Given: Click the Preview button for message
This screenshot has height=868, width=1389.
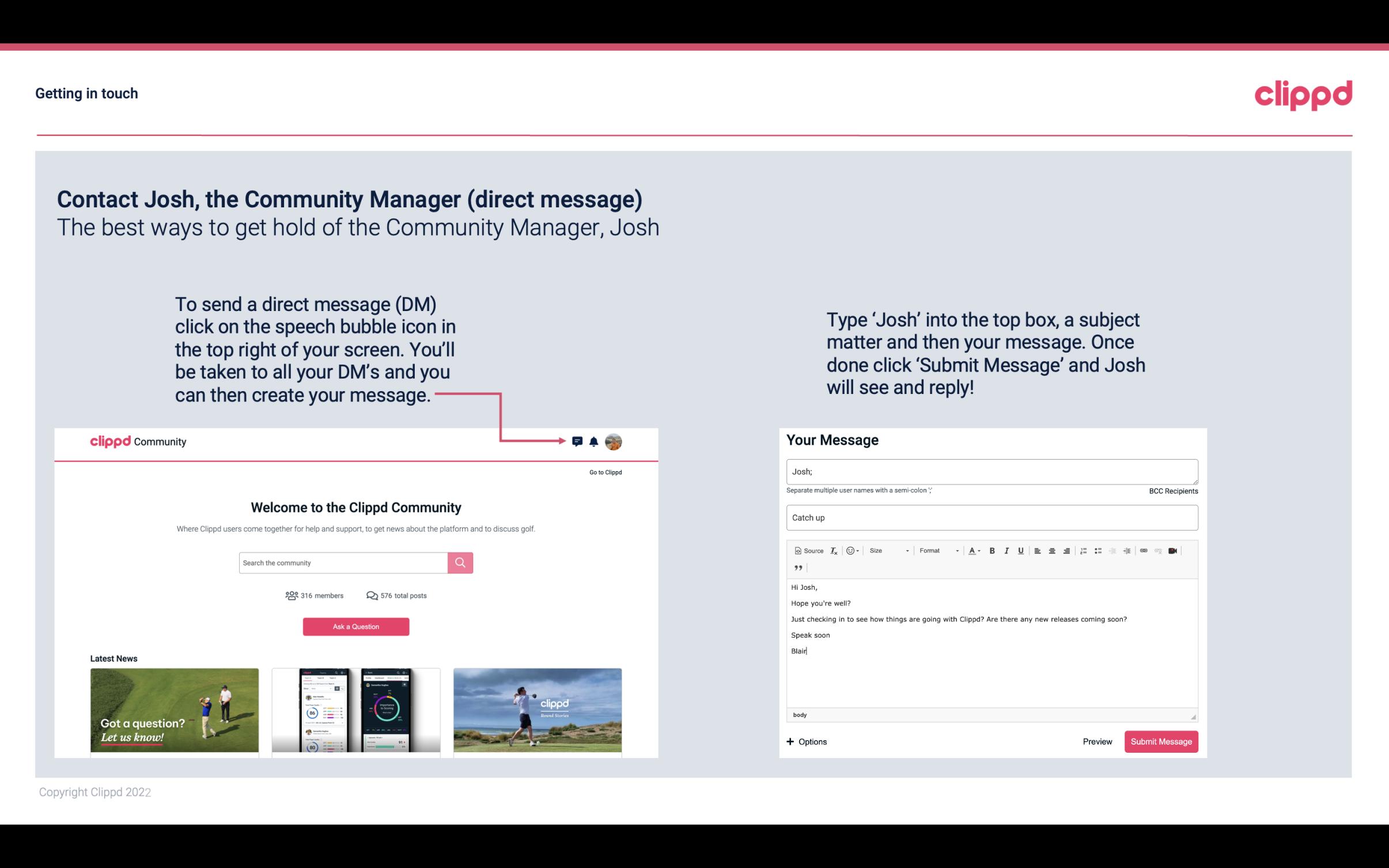Looking at the screenshot, I should coord(1096,741).
